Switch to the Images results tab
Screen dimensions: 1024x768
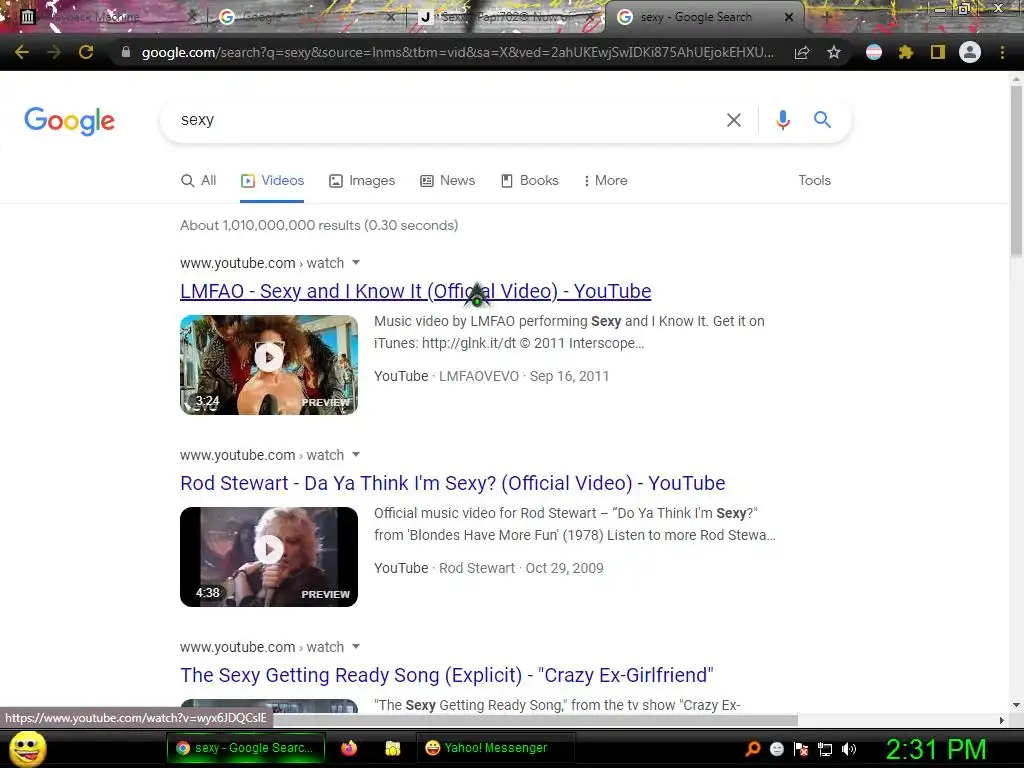pyautogui.click(x=362, y=180)
